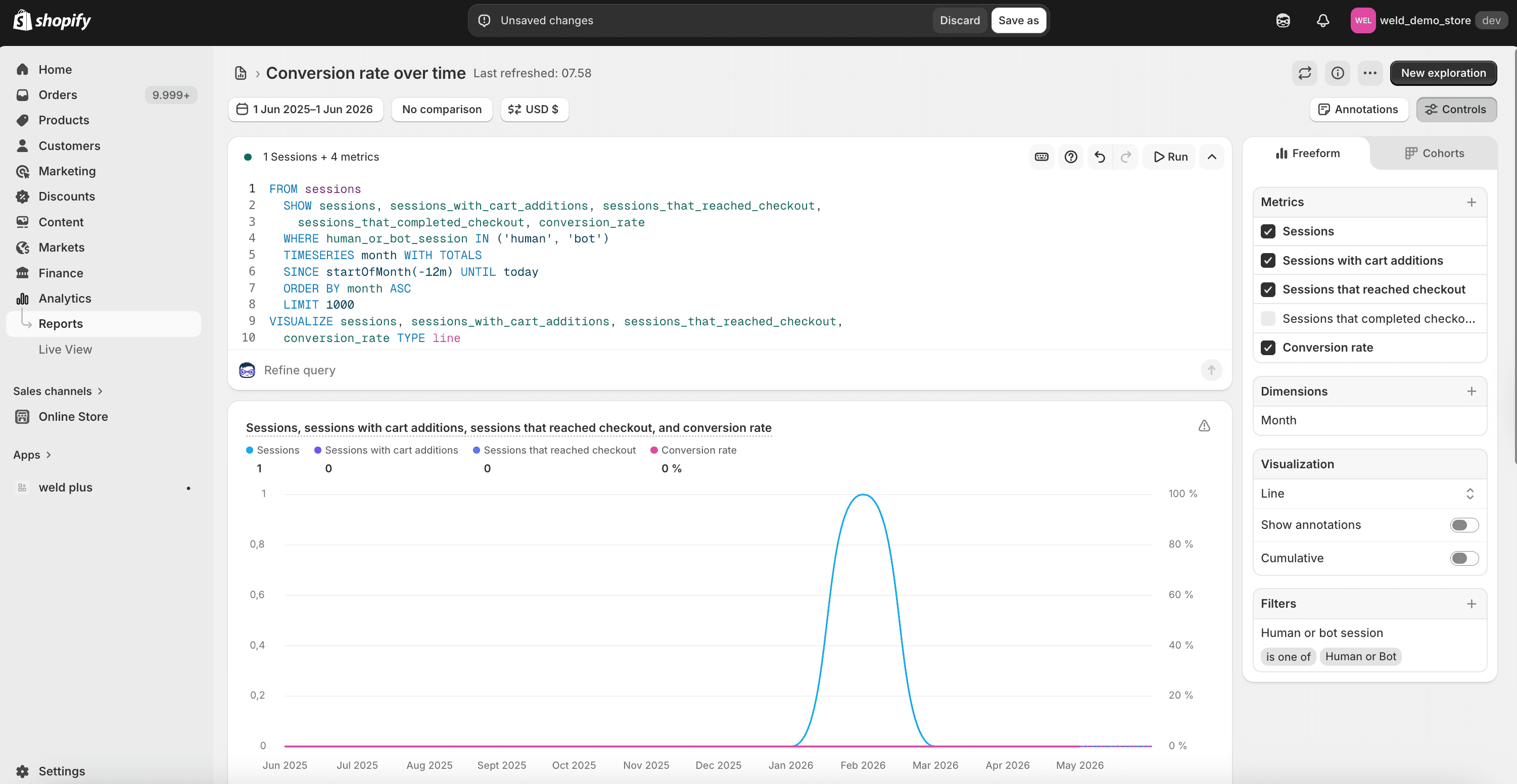Click the Content sidebar icon

point(22,222)
